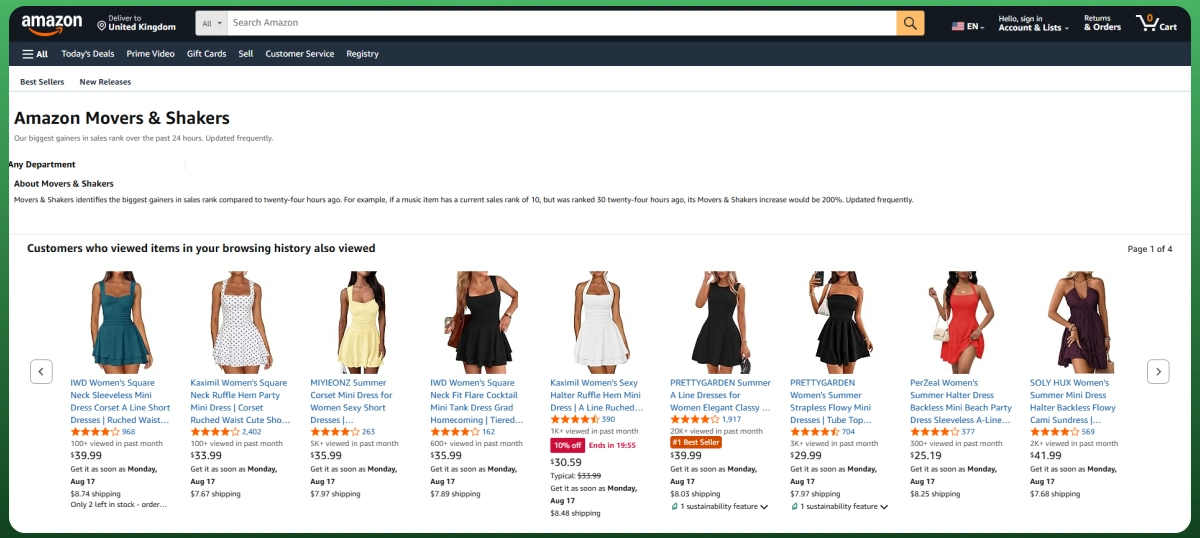Open the All hamburger menu
1200x538 pixels.
click(35, 54)
